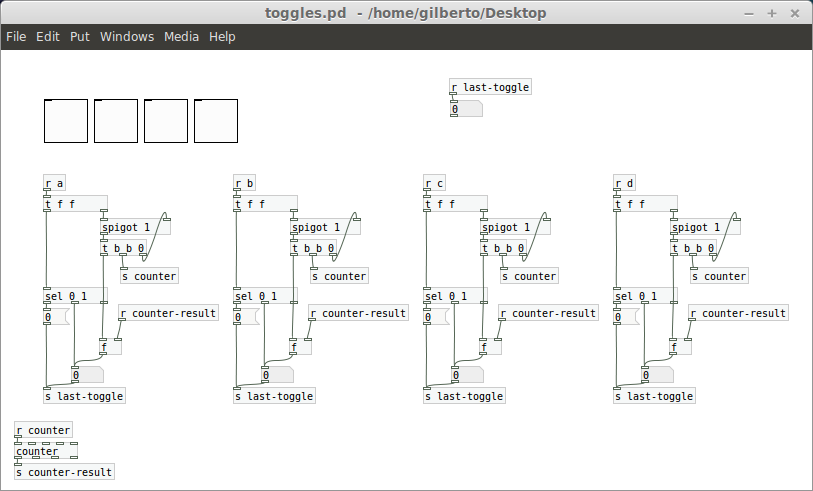Image resolution: width=813 pixels, height=491 pixels.
Task: Open the Windows menu
Action: 127,36
